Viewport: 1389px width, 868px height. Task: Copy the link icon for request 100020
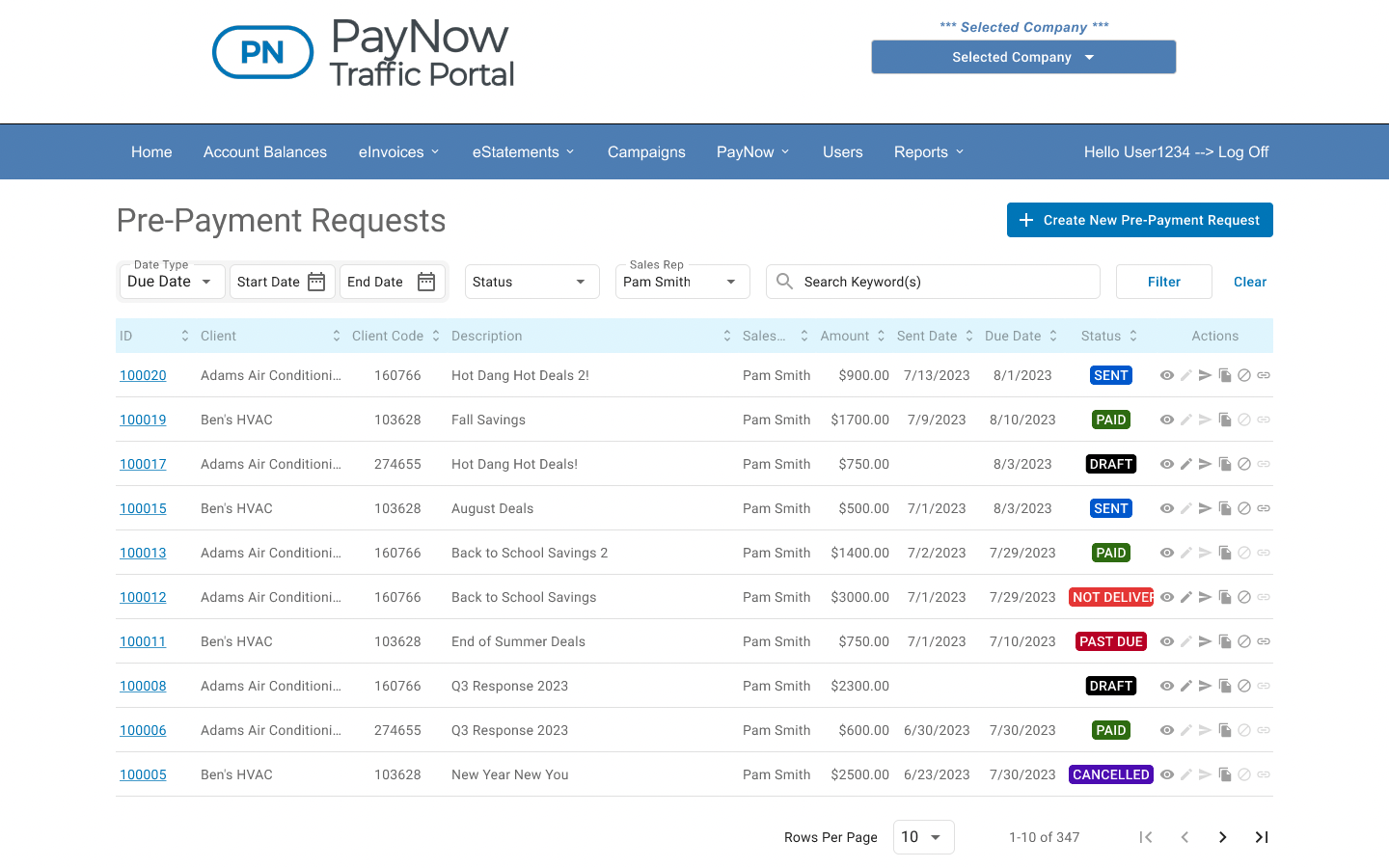click(1264, 375)
